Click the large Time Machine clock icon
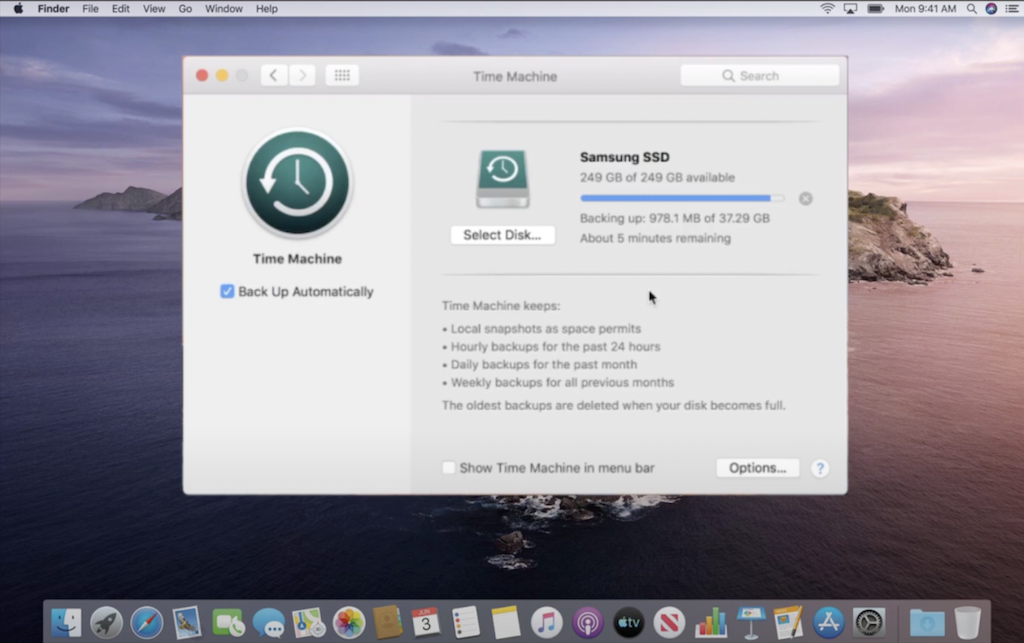This screenshot has height=643, width=1024. 297,183
